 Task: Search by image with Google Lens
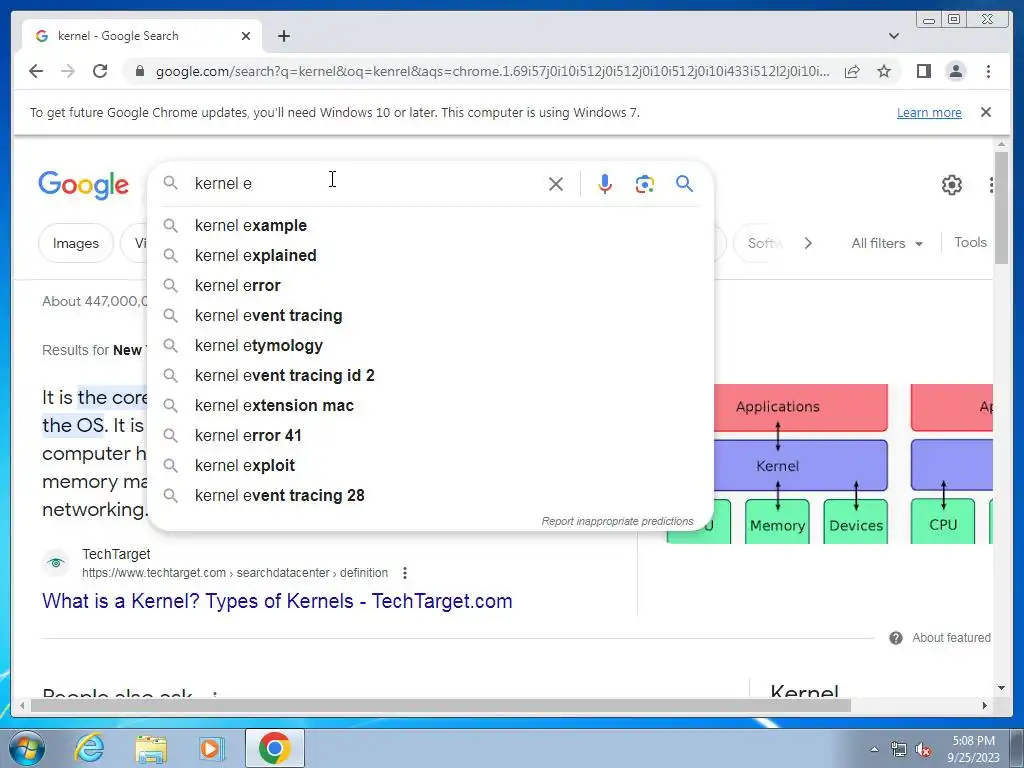click(x=645, y=184)
